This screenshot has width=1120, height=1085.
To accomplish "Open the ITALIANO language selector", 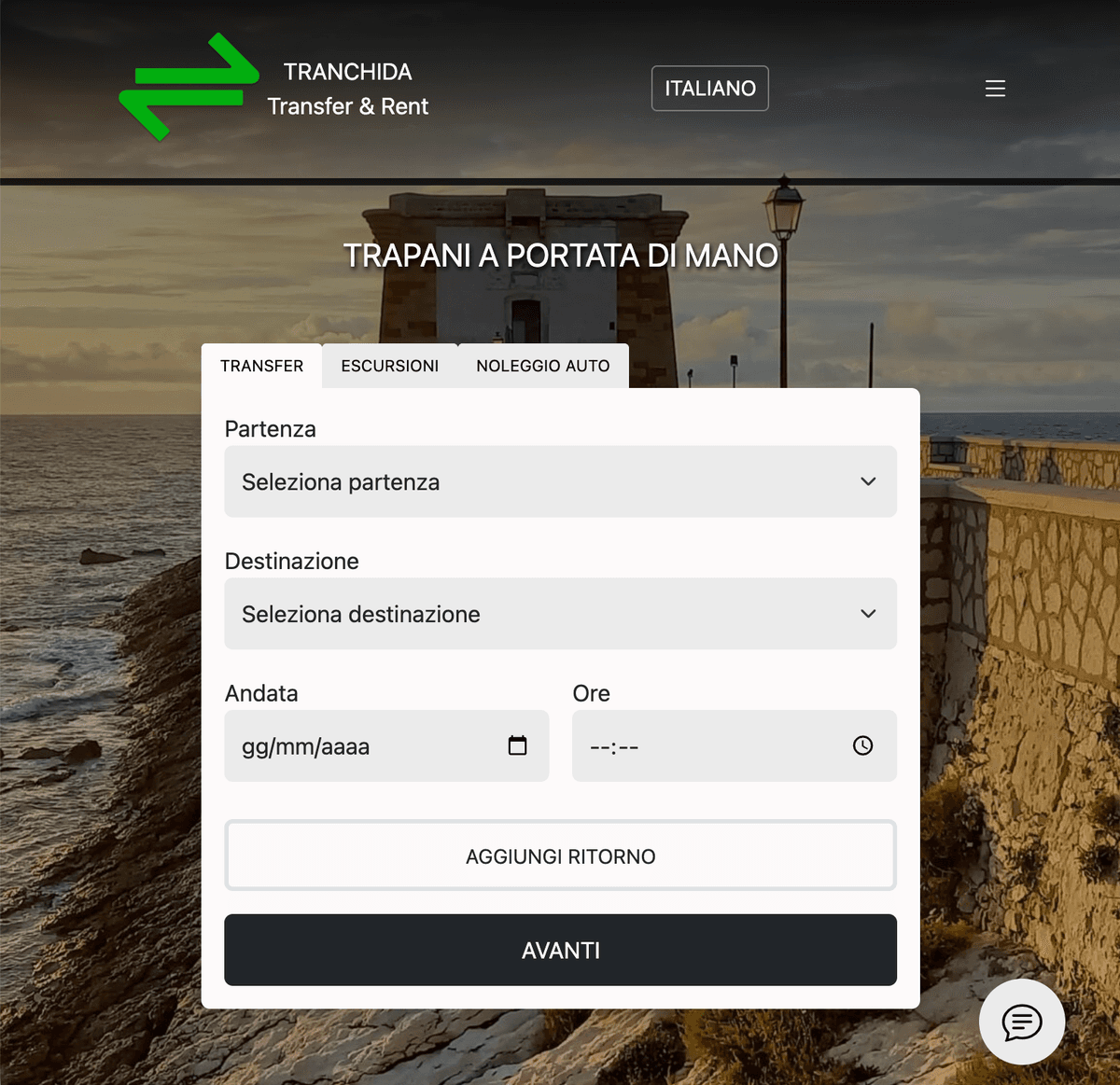I will (x=709, y=88).
